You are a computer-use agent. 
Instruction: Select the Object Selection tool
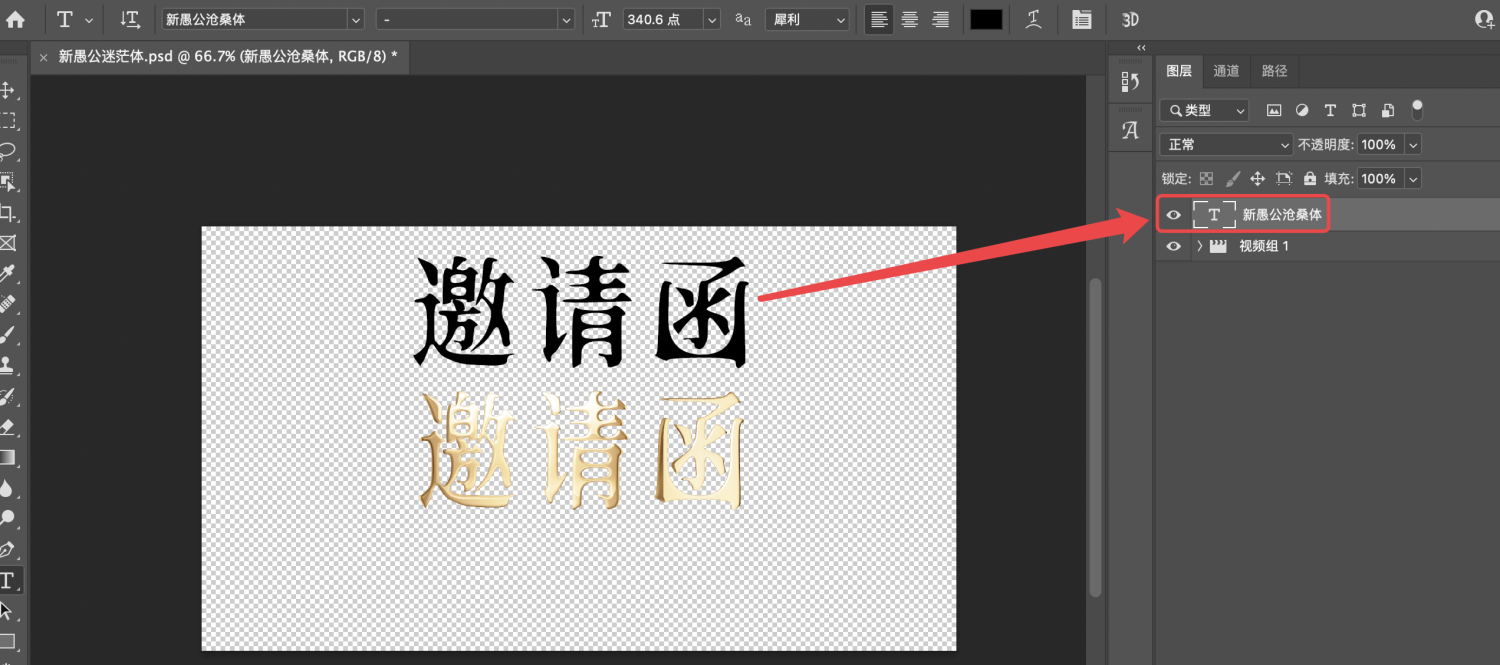tap(8, 182)
